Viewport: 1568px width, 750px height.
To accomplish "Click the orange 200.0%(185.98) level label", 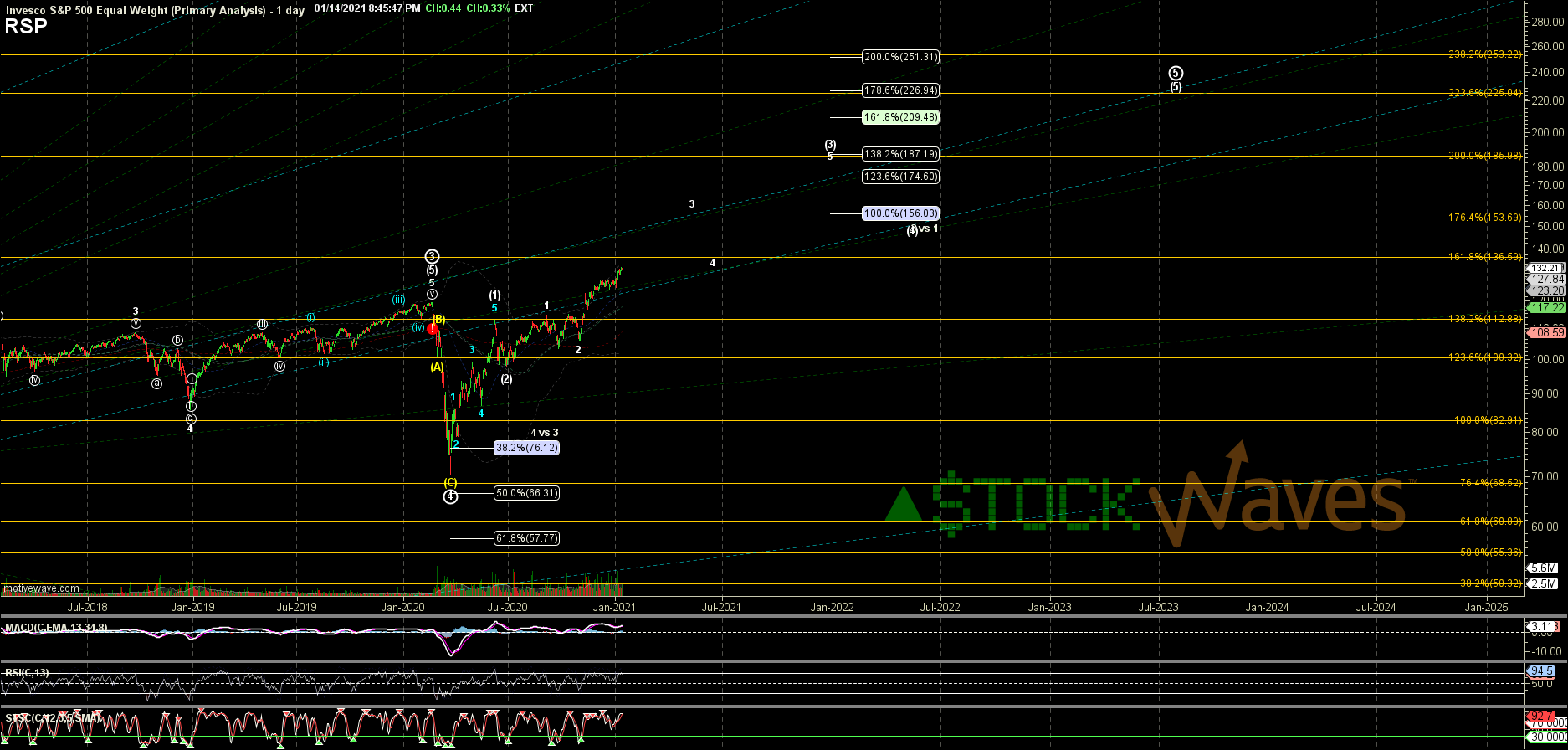I will tap(1485, 156).
